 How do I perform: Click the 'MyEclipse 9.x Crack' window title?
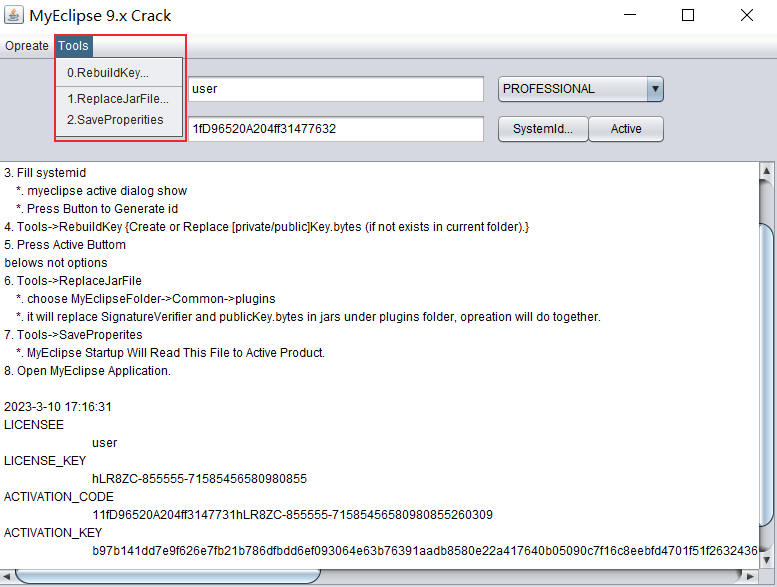pyautogui.click(x=100, y=16)
